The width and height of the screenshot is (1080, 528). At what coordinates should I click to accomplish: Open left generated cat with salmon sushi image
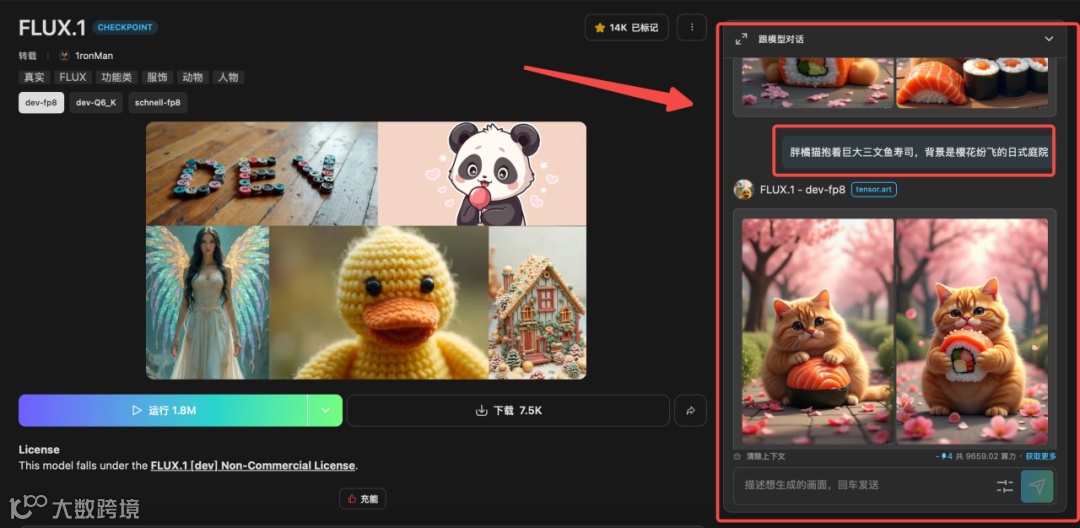(818, 331)
